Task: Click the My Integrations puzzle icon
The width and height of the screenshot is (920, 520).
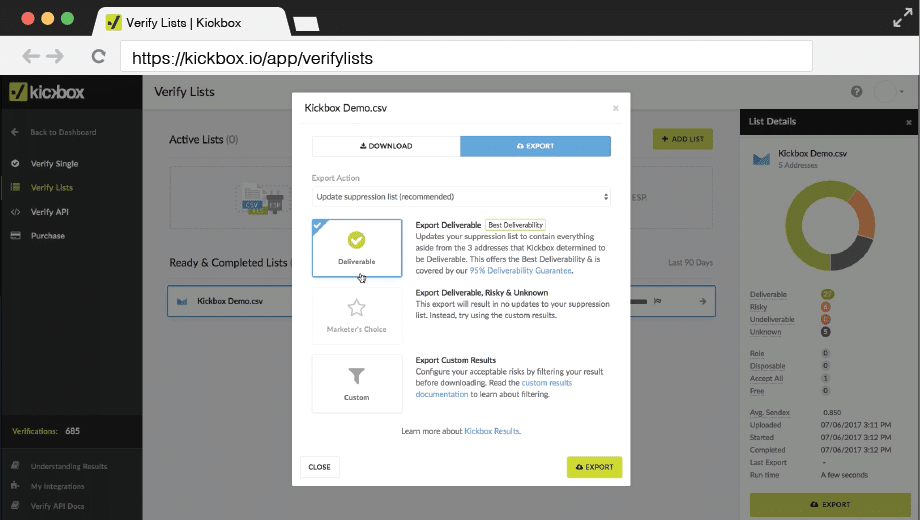Action: [x=15, y=485]
